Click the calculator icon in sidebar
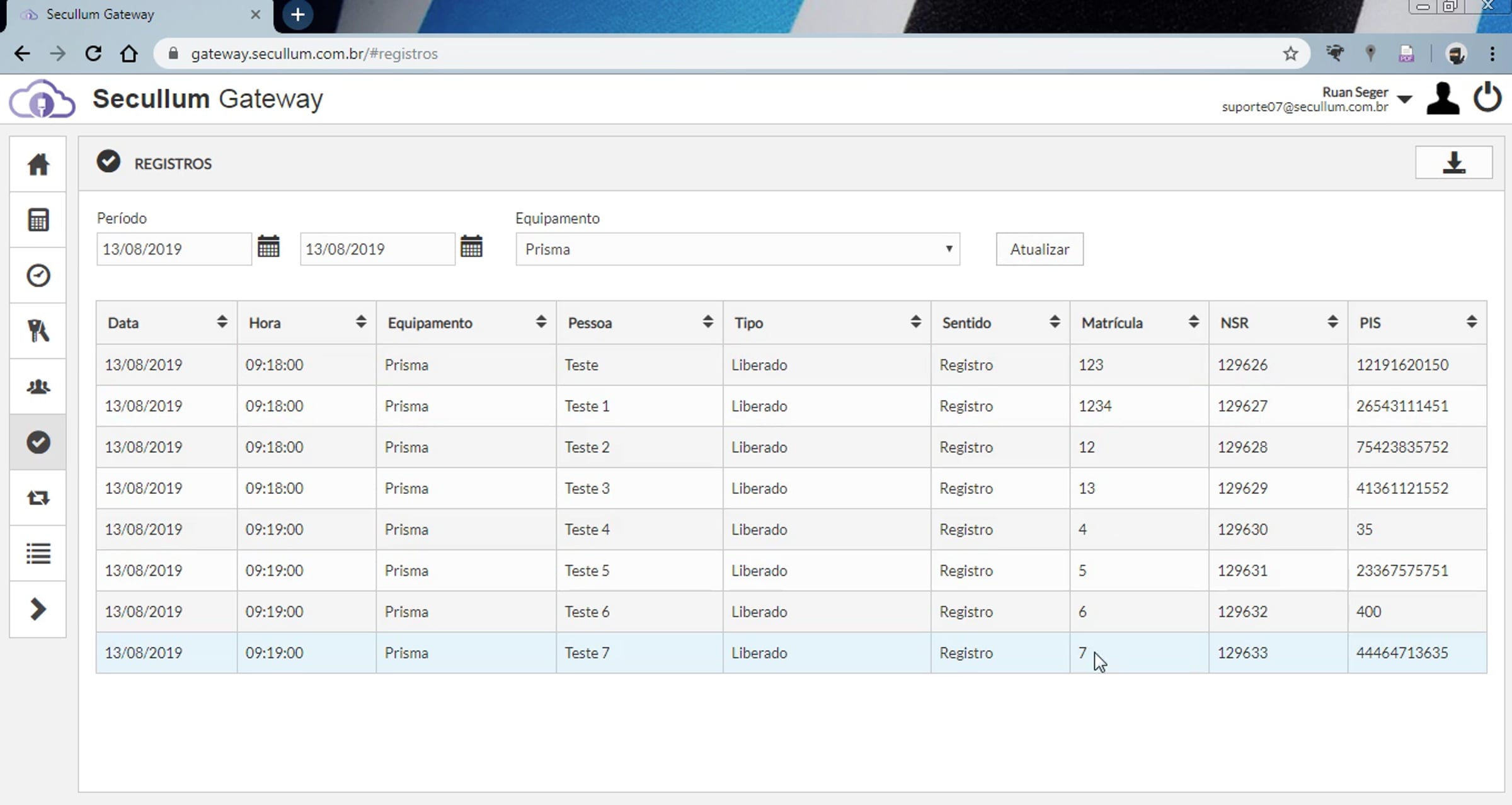Image resolution: width=1512 pixels, height=805 pixels. click(38, 220)
